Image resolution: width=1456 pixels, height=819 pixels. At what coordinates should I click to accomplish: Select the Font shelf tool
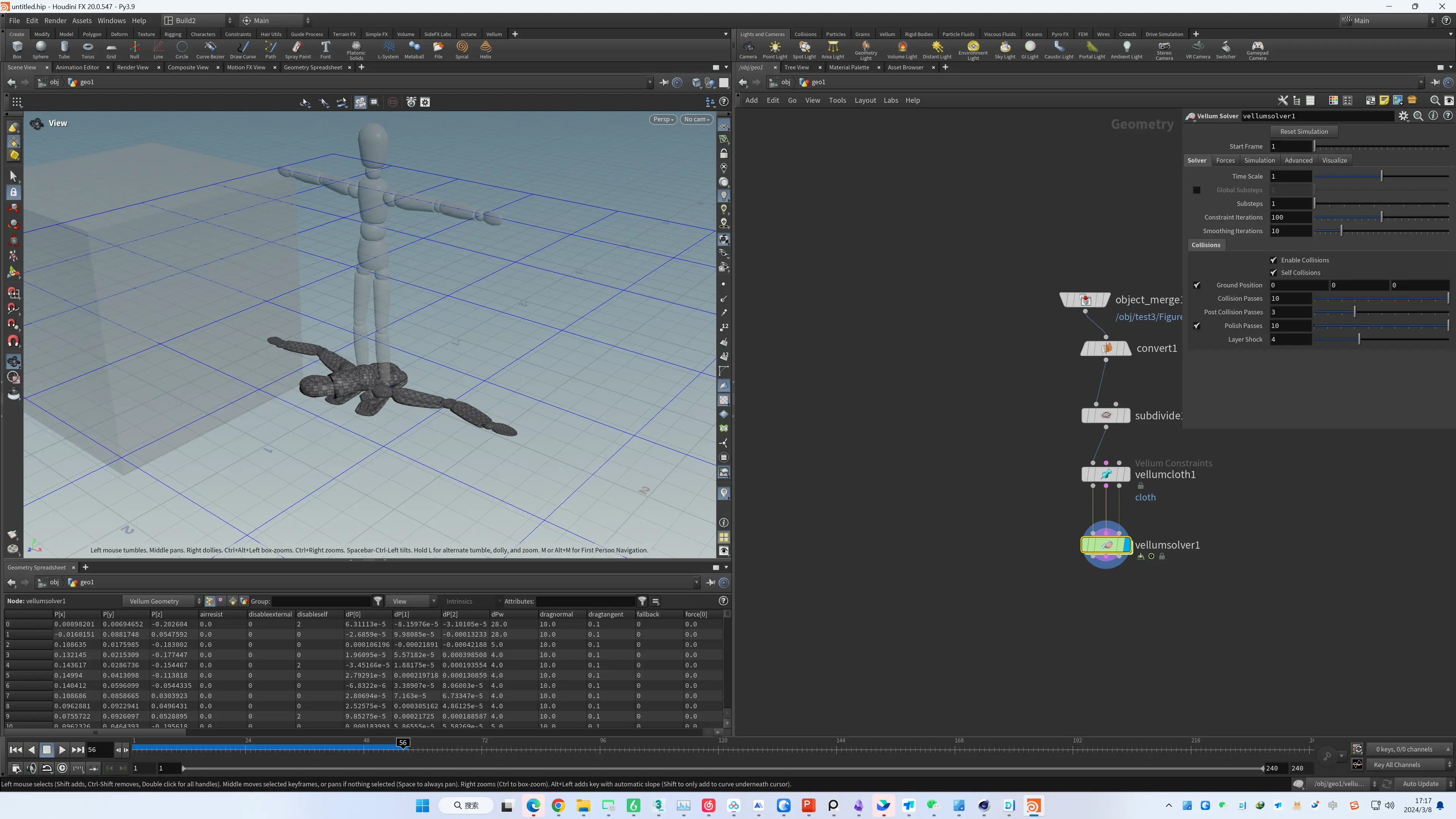tap(326, 50)
